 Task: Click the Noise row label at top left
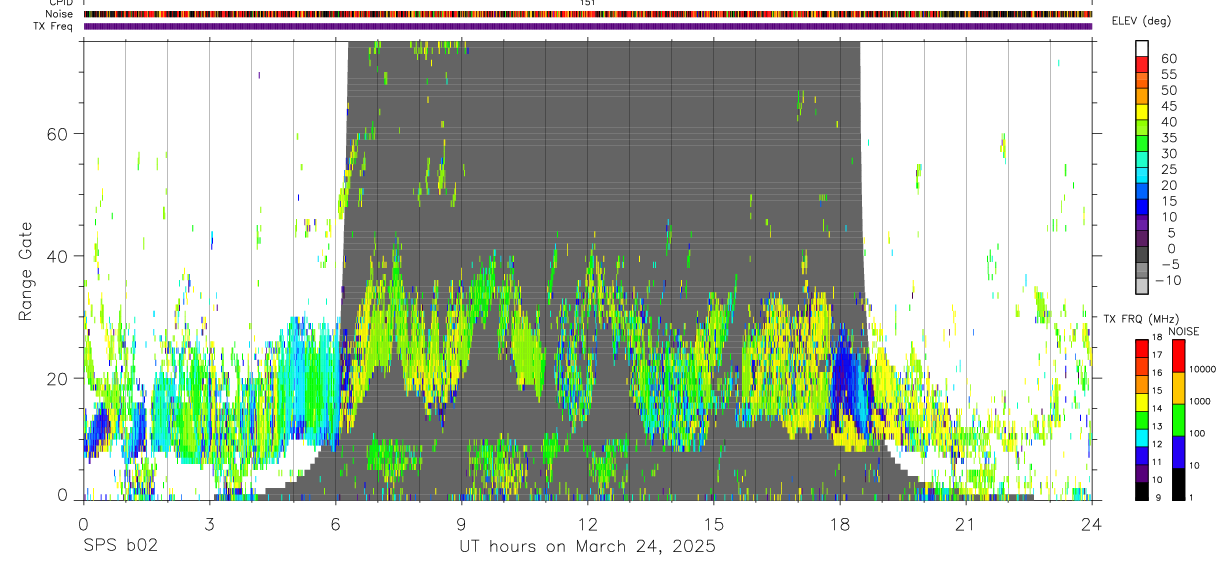pos(60,14)
